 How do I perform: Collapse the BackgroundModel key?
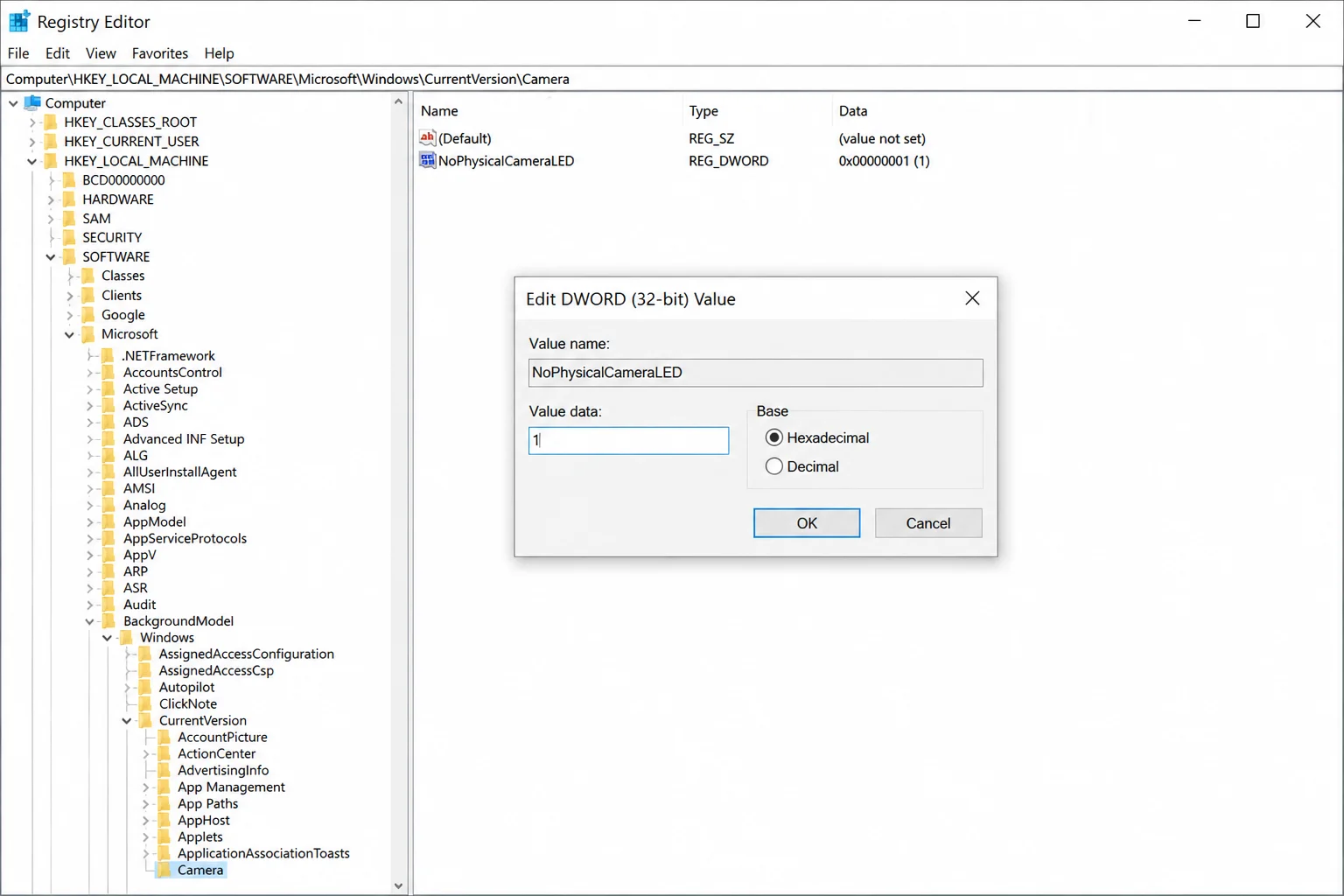tap(89, 621)
